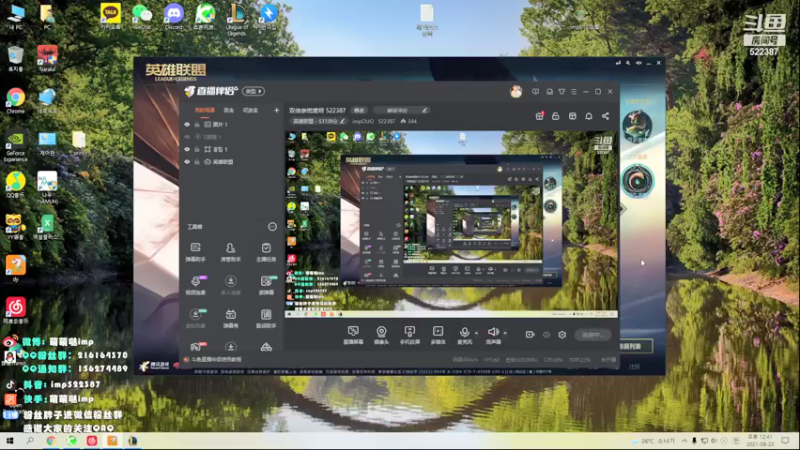The width and height of the screenshot is (800, 450).
Task: Click the room lock icon in header
Action: click(x=556, y=116)
